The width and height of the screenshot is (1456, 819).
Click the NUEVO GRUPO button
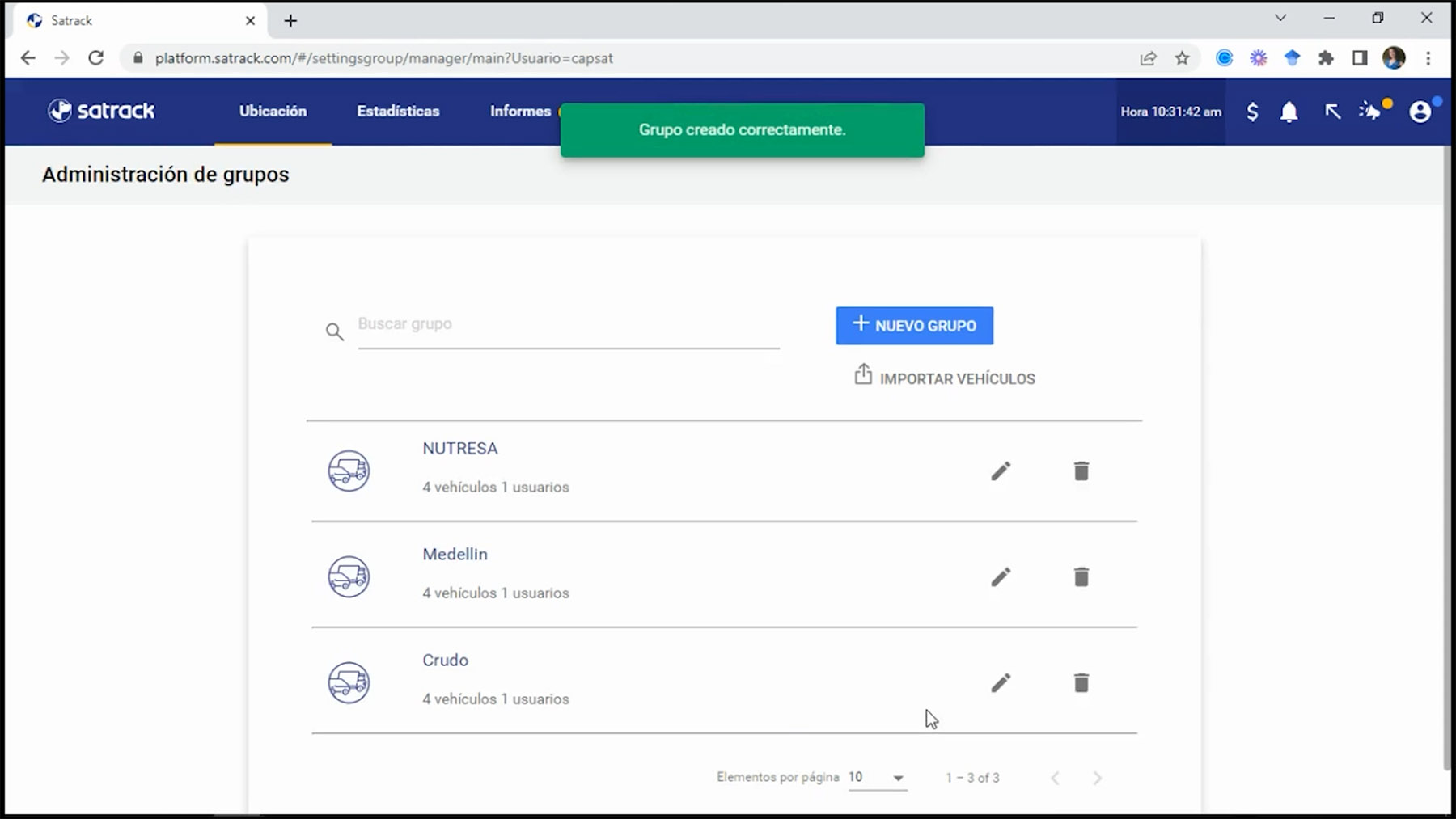(914, 326)
